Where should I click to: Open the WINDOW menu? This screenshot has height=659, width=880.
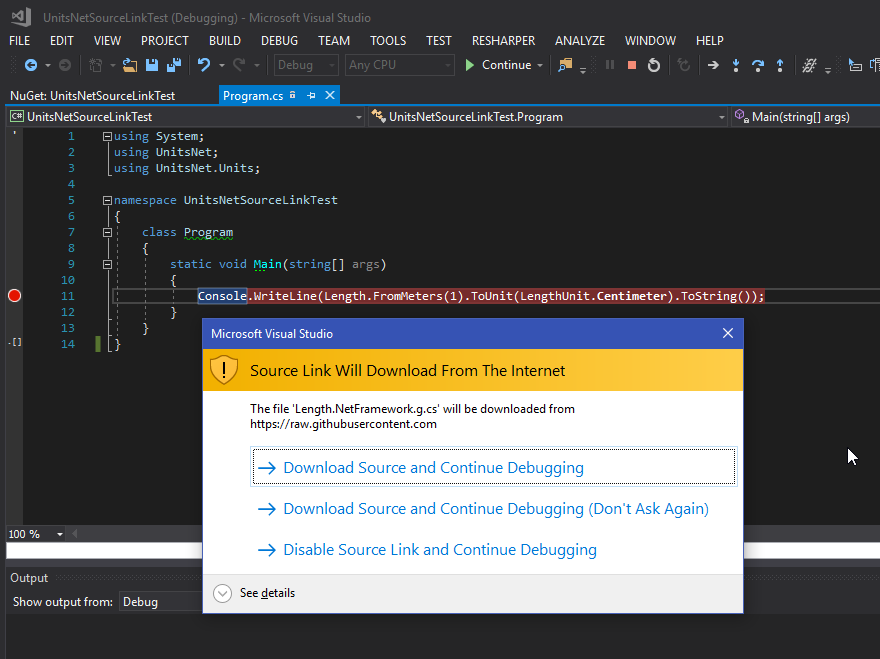click(650, 41)
